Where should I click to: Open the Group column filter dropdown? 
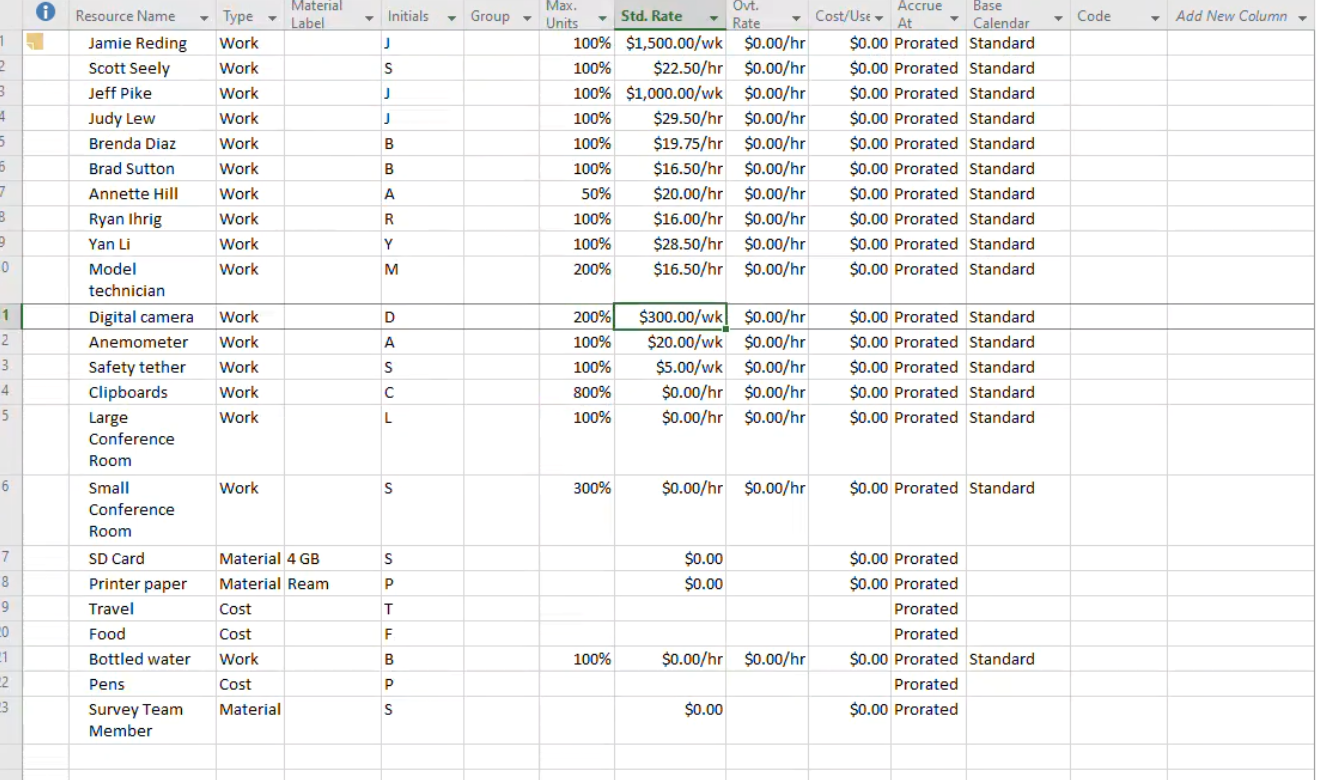(x=527, y=16)
